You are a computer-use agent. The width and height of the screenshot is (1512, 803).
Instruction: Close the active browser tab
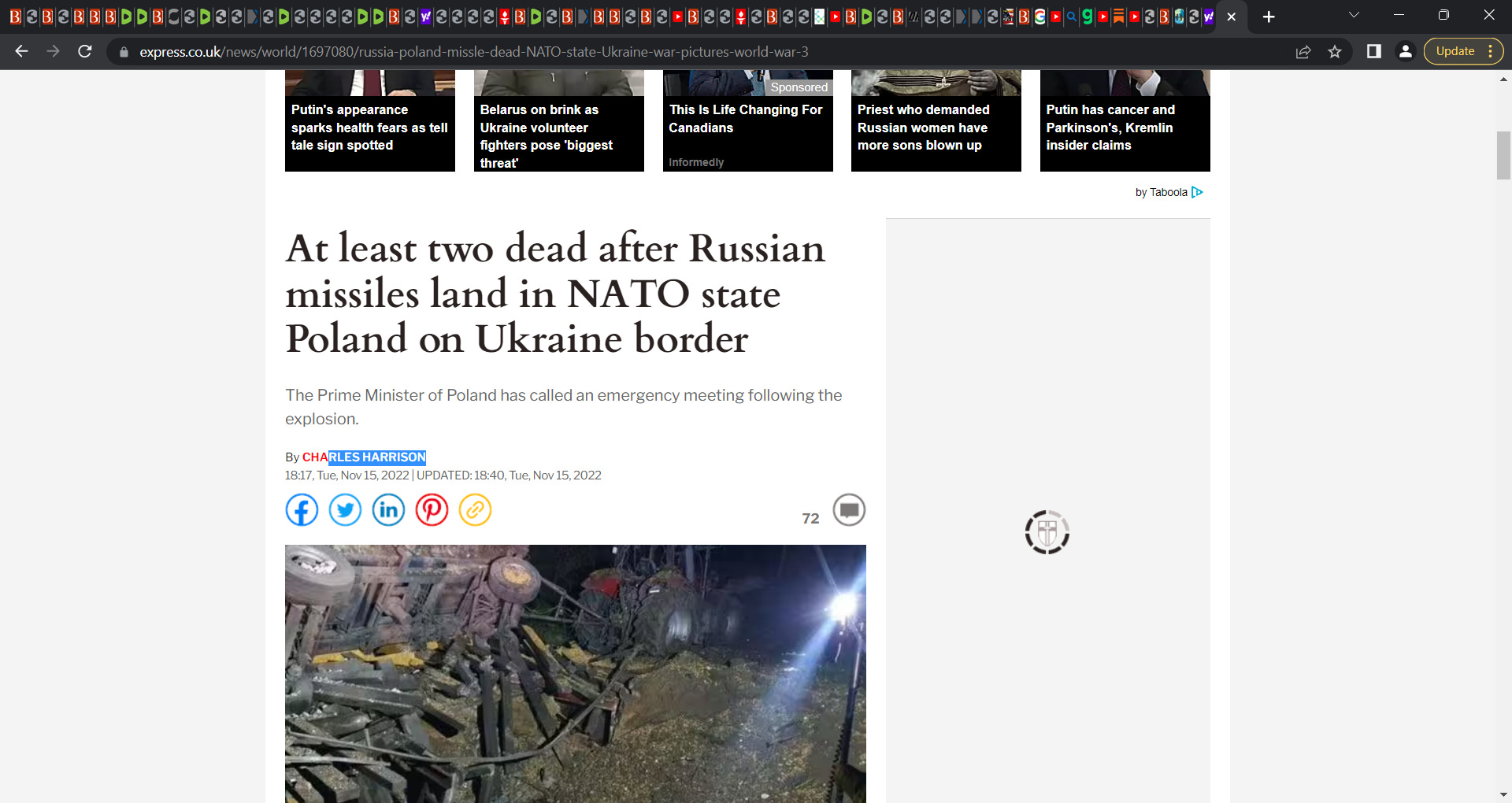coord(1232,17)
